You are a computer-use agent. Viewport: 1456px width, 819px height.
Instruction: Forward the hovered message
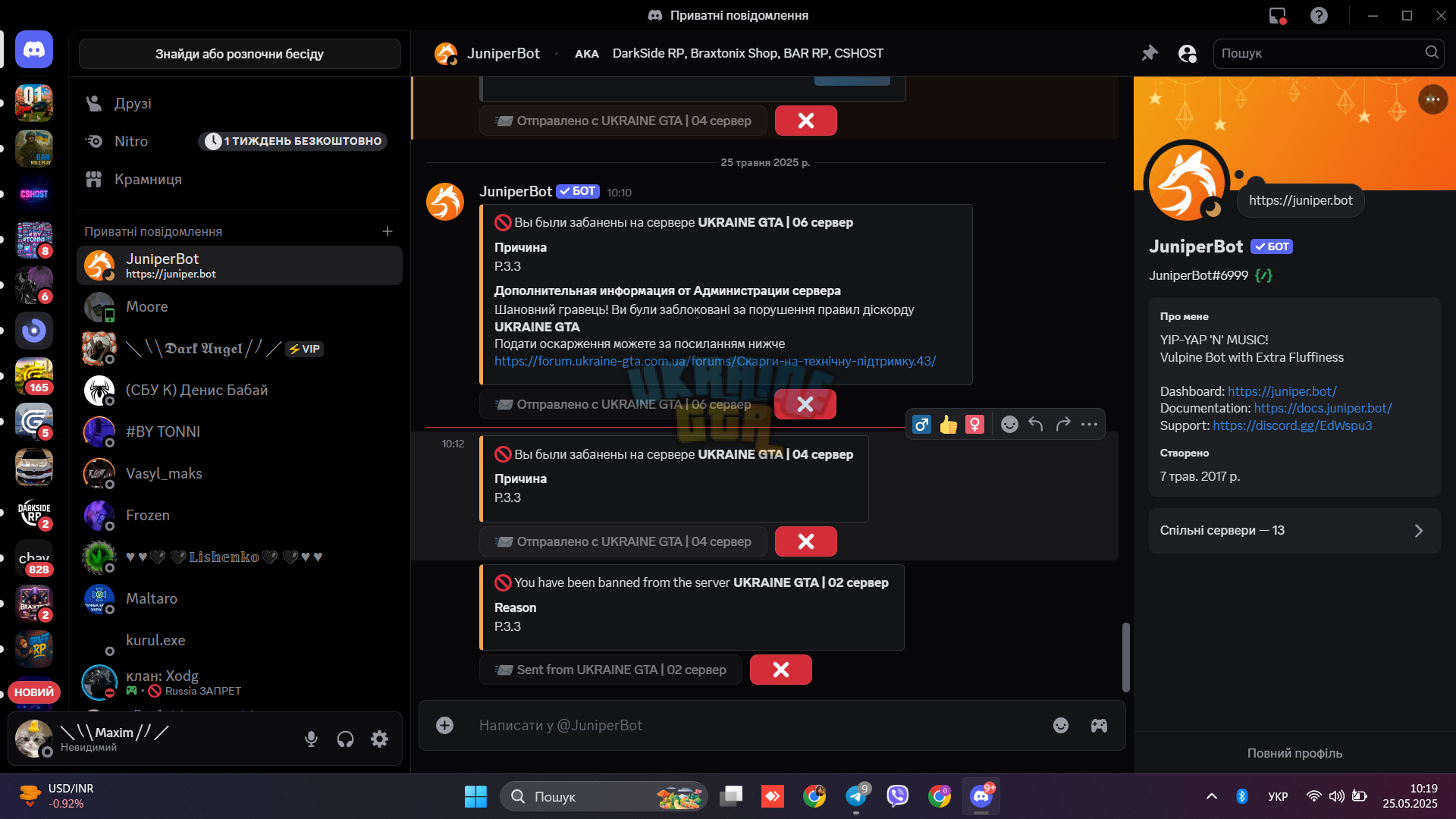coord(1063,425)
